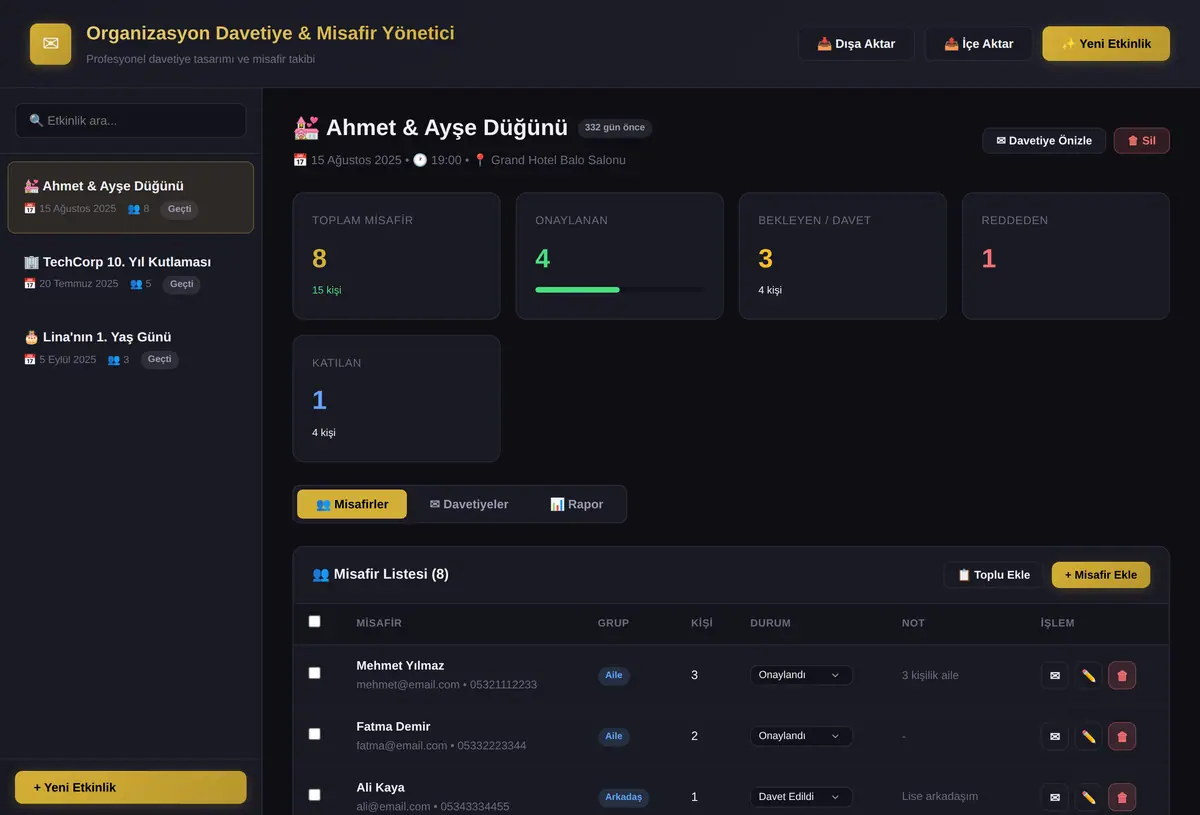Delete Mehmet Yılmaz using the trash icon
This screenshot has width=1200, height=815.
coord(1122,675)
